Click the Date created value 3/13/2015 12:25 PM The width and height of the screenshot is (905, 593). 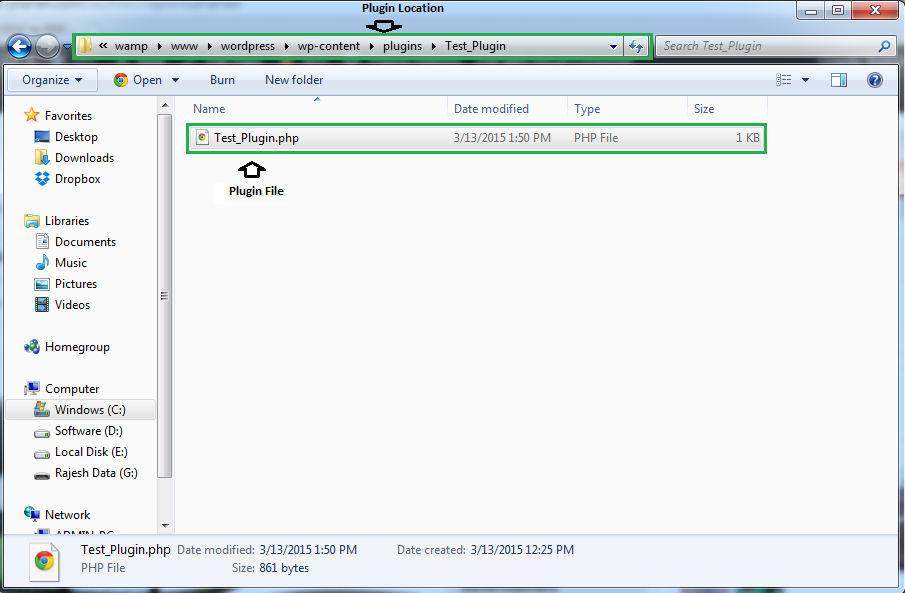click(522, 550)
